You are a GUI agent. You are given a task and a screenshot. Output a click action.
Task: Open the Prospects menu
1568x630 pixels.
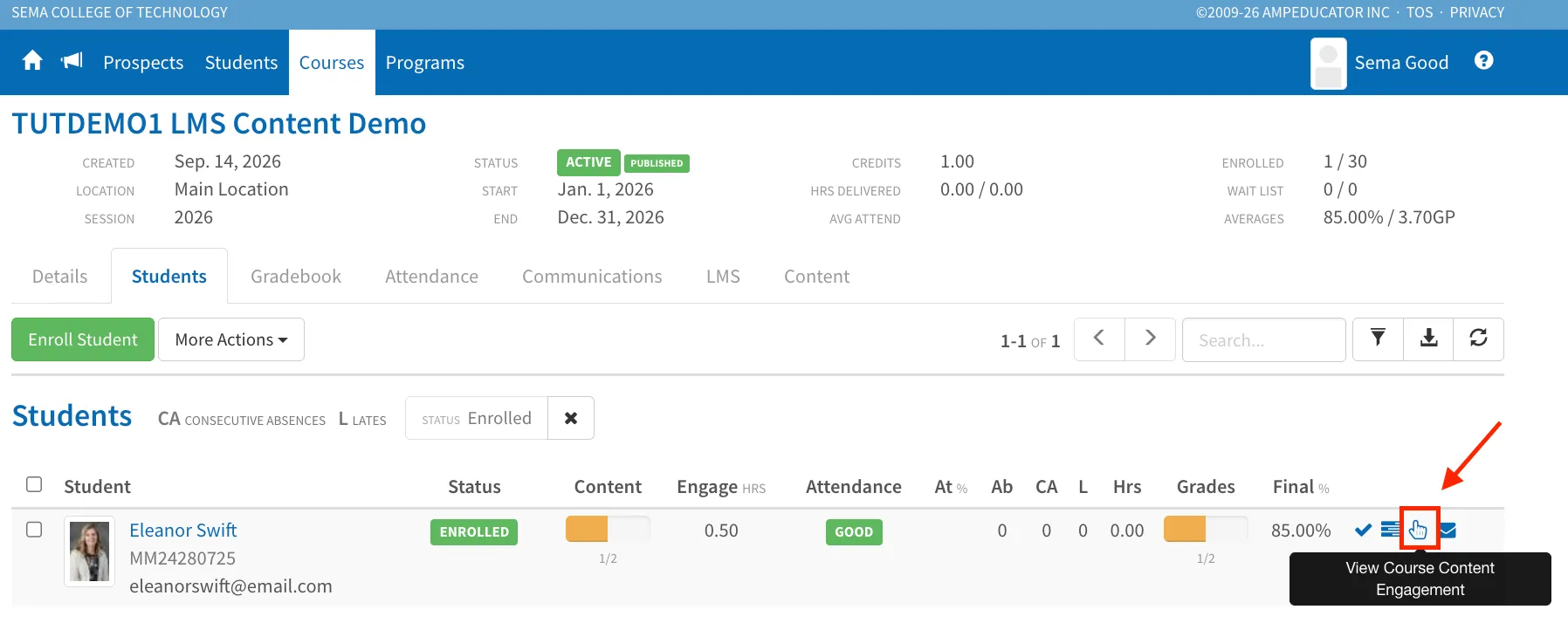pos(143,63)
